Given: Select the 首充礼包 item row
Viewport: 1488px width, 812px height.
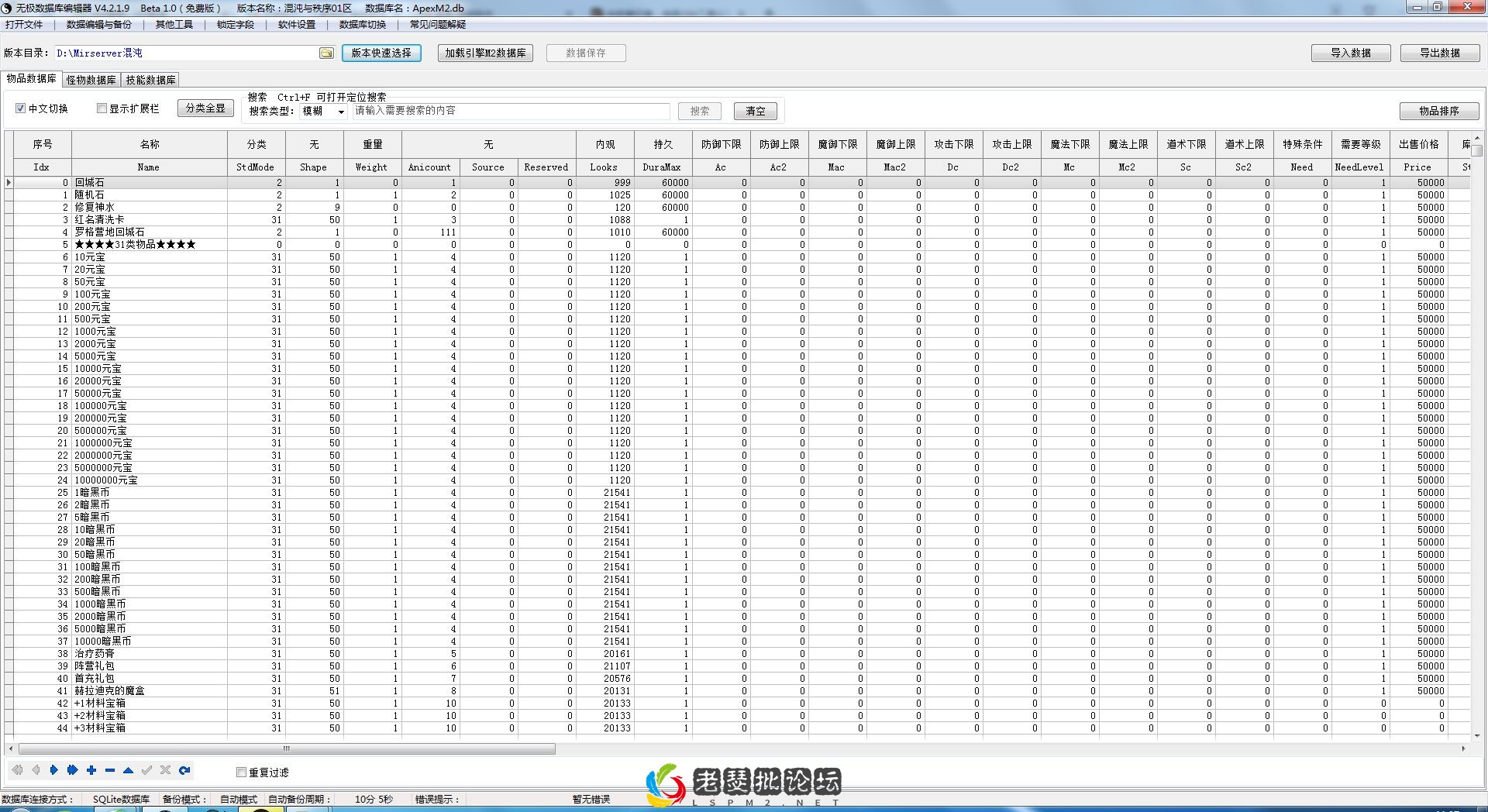Looking at the screenshot, I should pyautogui.click(x=736, y=679).
